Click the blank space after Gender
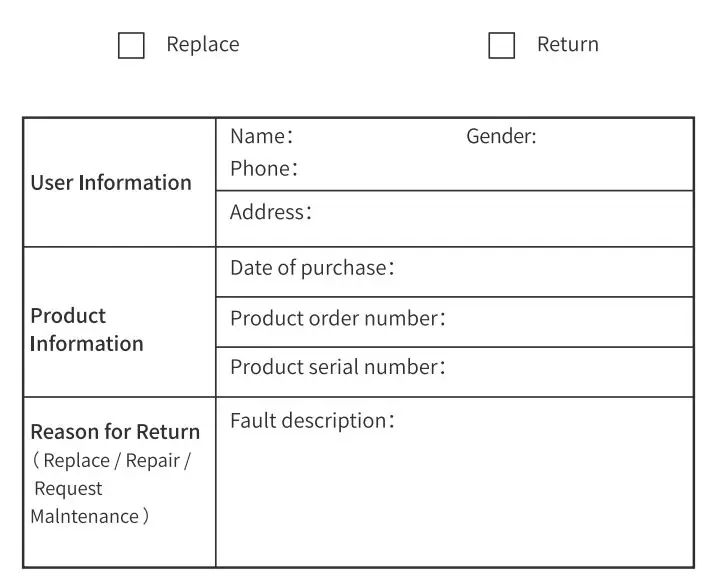This screenshot has width=705, height=580. 610,136
